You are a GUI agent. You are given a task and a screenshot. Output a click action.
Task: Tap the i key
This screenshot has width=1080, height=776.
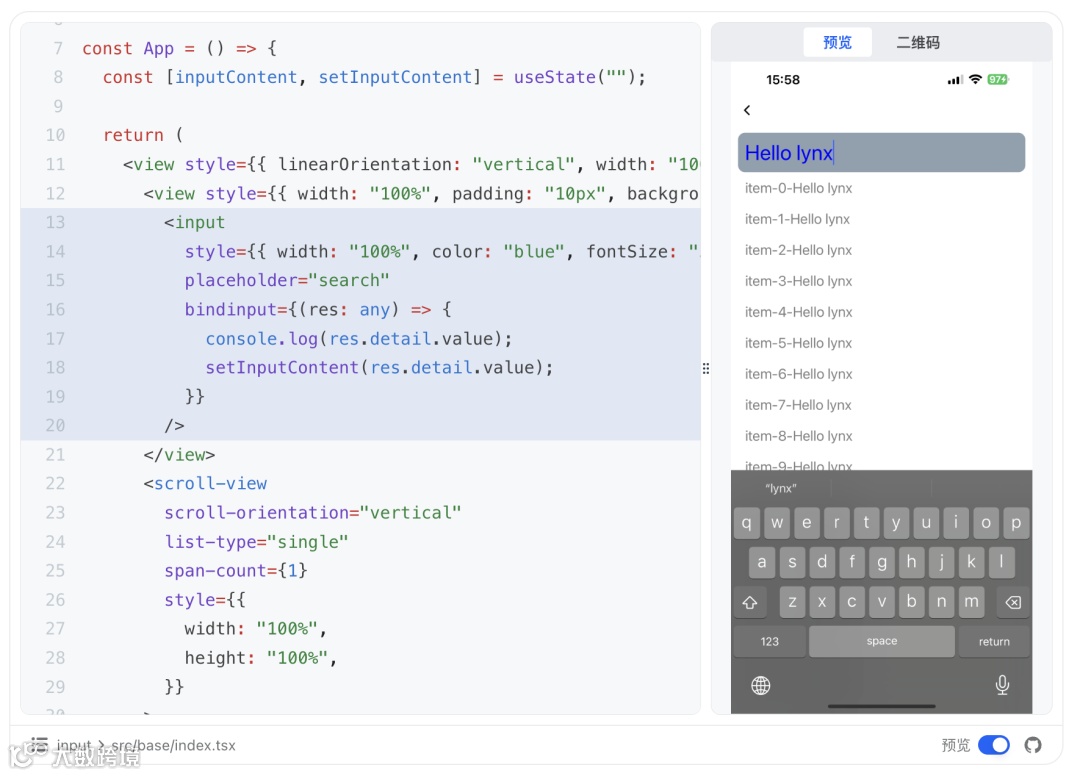(x=956, y=523)
